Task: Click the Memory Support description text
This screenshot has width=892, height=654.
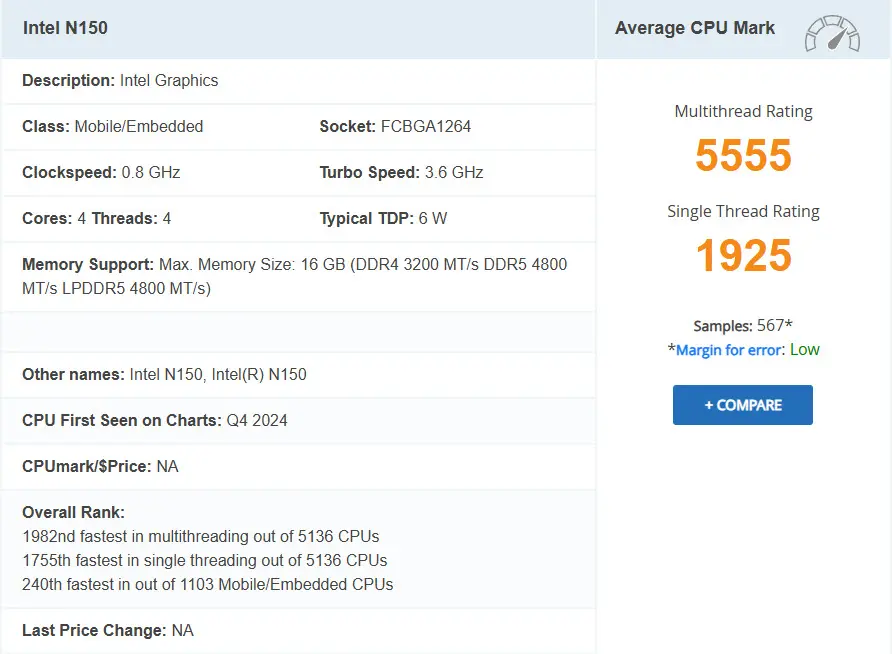Action: tap(294, 276)
